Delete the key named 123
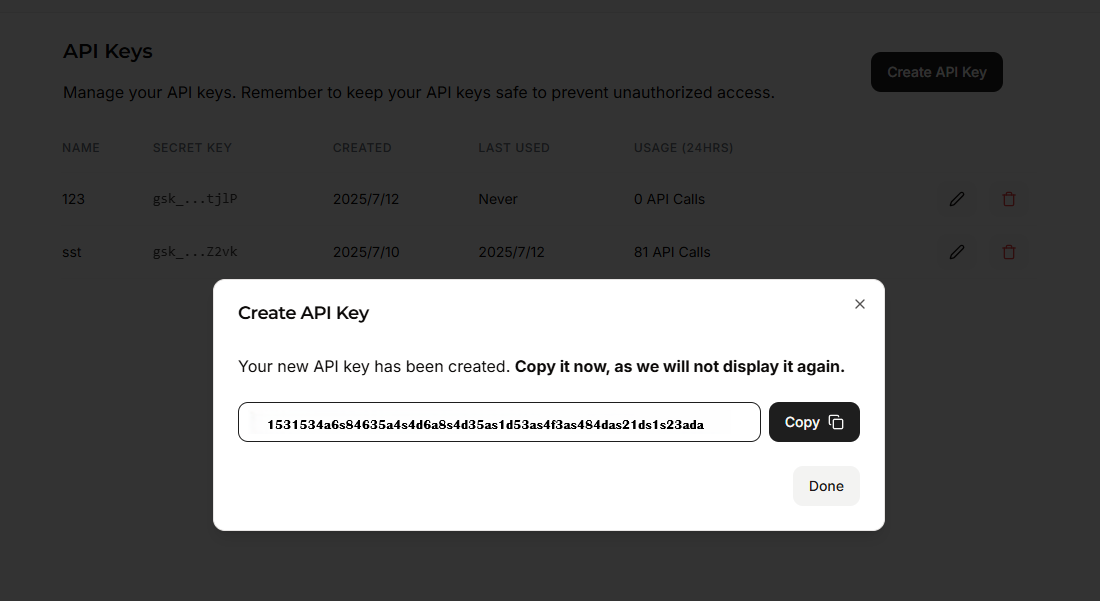This screenshot has width=1100, height=601. pos(1009,199)
